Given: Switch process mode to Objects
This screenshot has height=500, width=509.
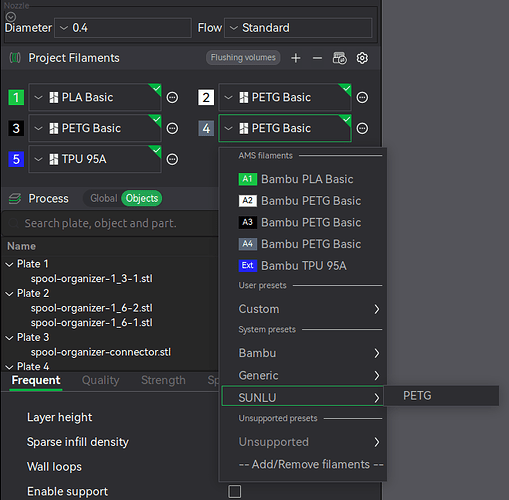Looking at the screenshot, I should [x=142, y=198].
